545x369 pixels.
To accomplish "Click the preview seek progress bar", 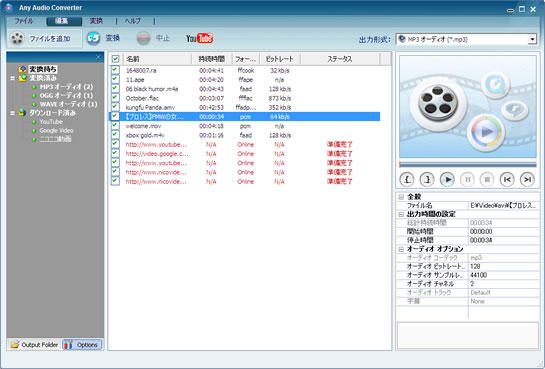I will (468, 164).
